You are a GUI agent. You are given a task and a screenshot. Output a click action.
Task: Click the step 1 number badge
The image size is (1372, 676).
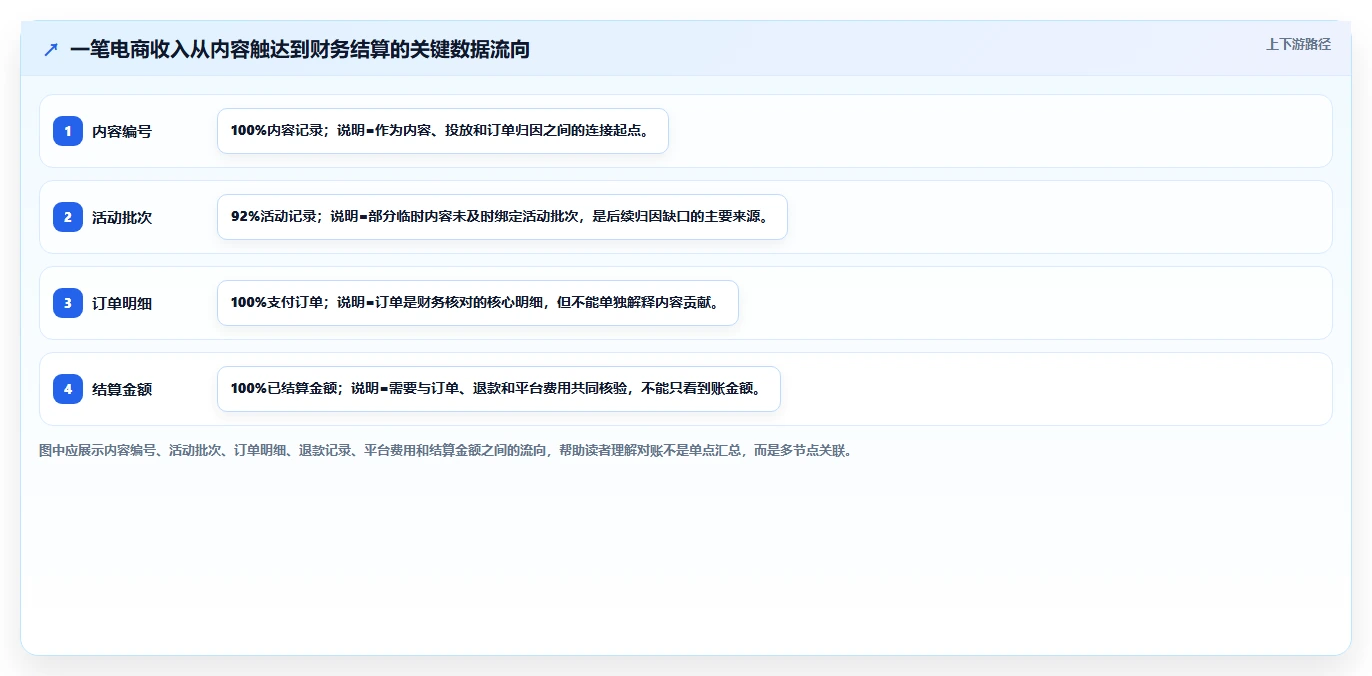click(68, 131)
